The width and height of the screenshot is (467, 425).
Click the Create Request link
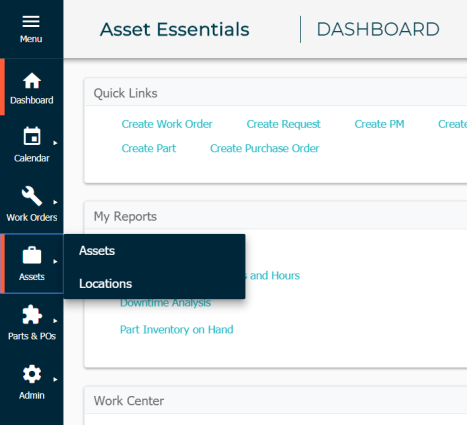pyautogui.click(x=283, y=124)
